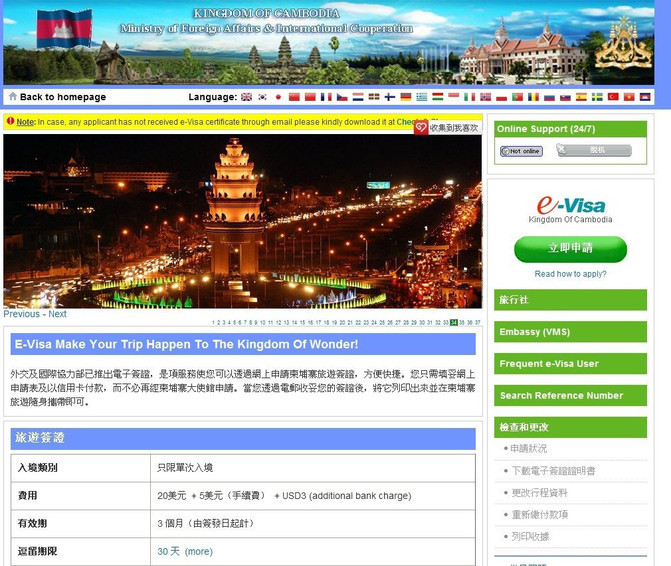Go to Previous slideshow image
The width and height of the screenshot is (671, 566).
(21, 314)
